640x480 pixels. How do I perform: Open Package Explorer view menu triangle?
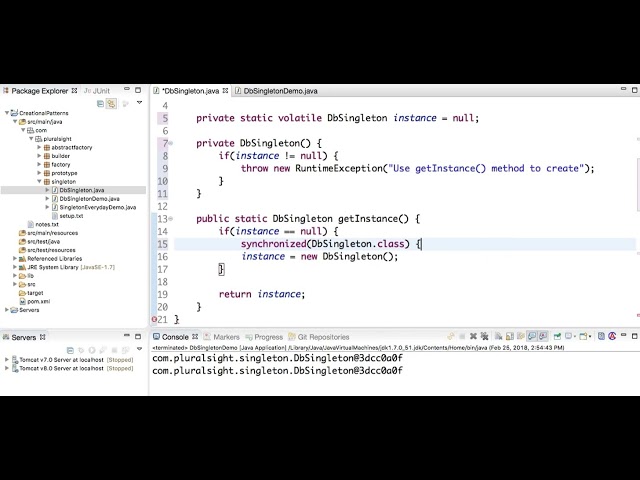(139, 102)
